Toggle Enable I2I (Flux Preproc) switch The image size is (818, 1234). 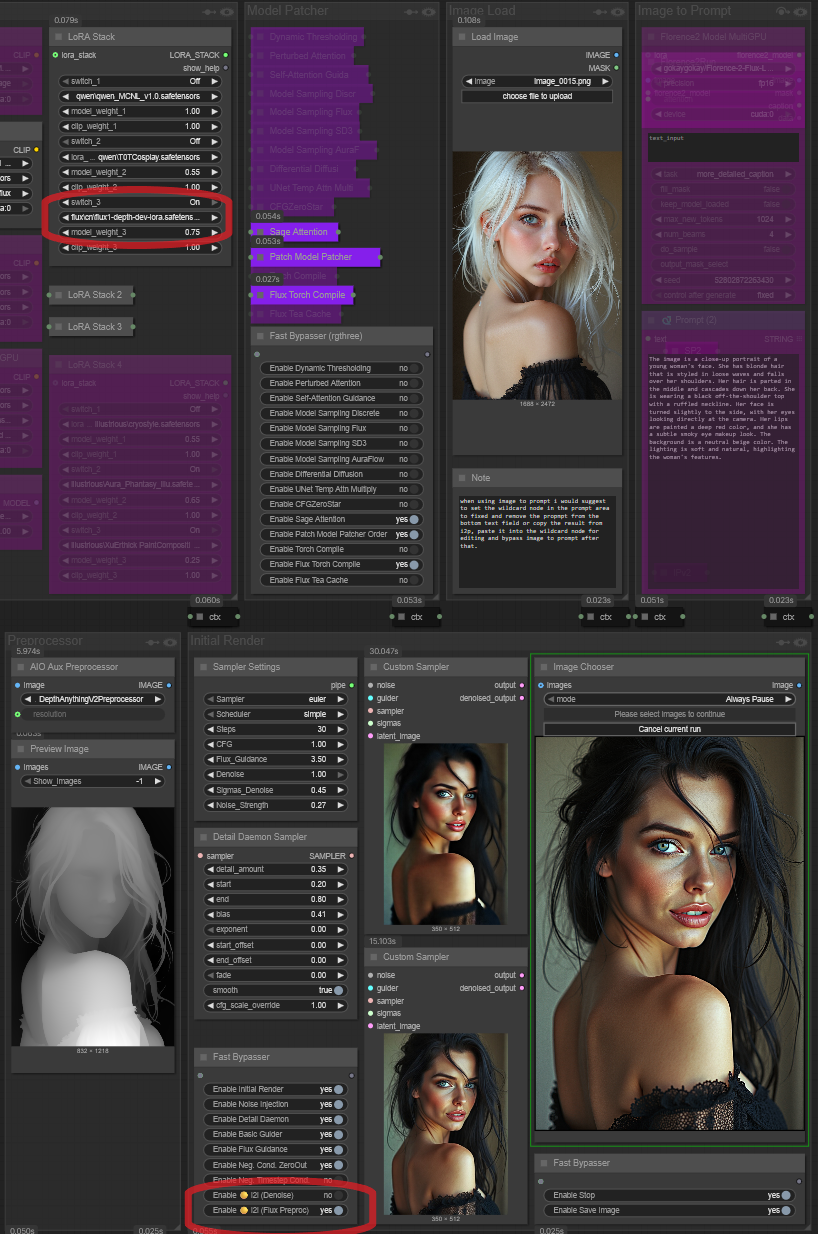(339, 1210)
